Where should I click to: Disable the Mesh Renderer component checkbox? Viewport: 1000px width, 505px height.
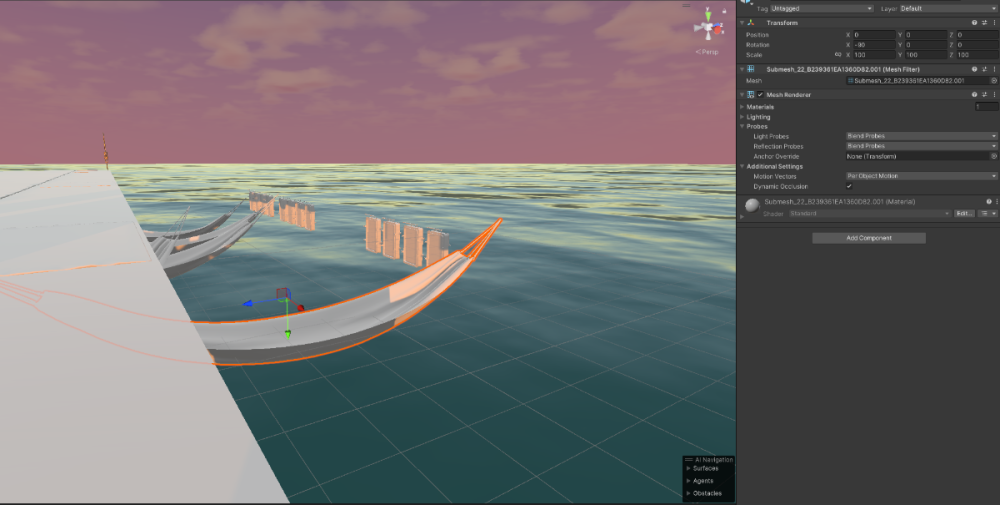click(760, 95)
